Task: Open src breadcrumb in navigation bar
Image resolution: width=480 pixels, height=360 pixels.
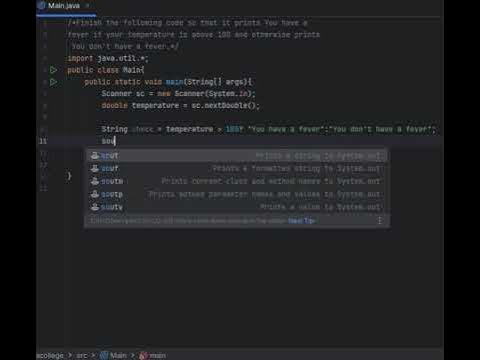Action: point(82,356)
